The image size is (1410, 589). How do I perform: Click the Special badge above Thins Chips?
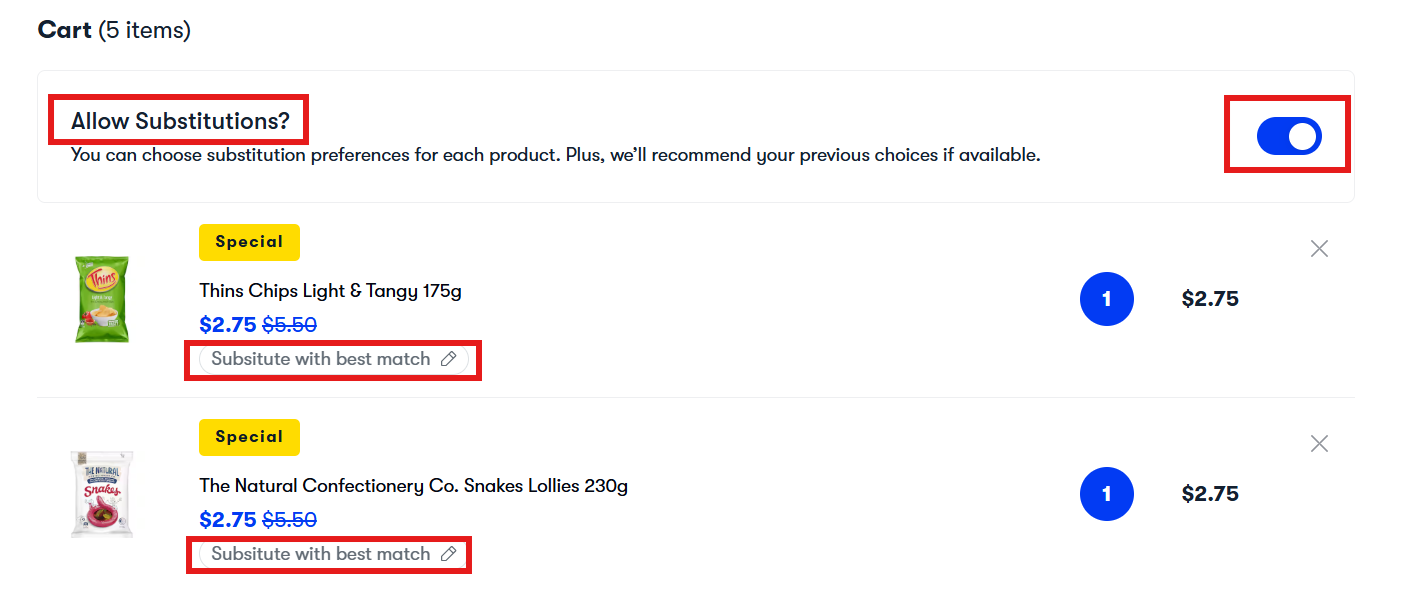249,242
